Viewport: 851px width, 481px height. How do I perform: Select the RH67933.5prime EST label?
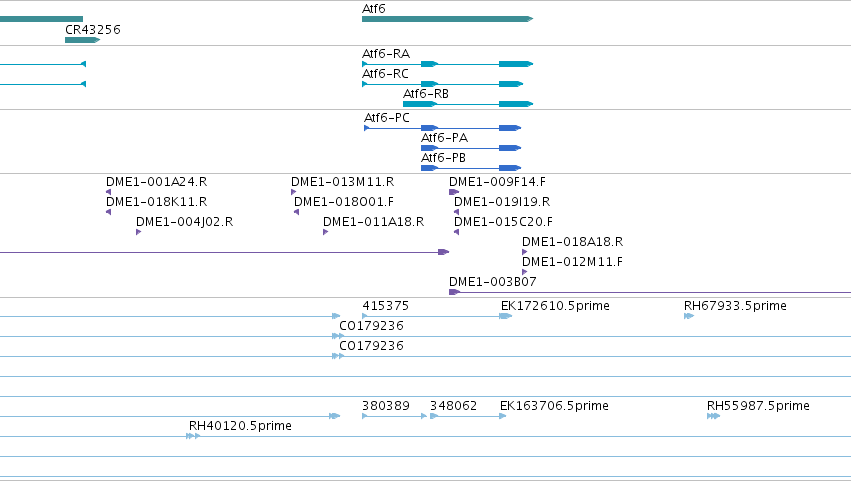pos(735,306)
